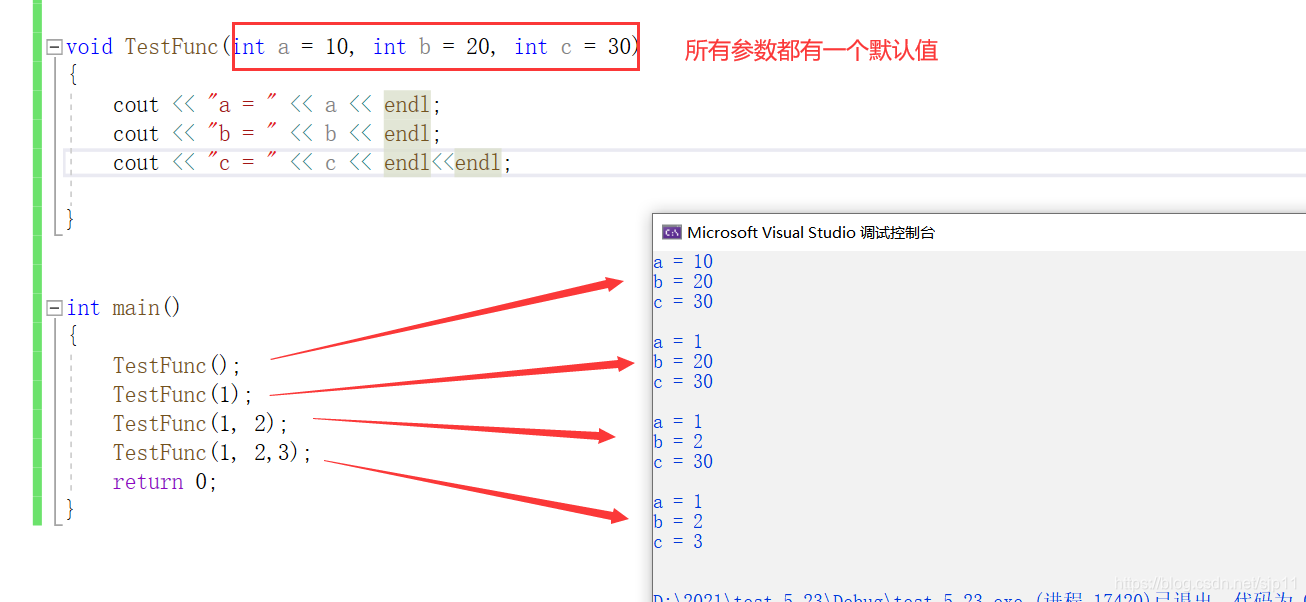
Task: Click the 'int main()' declaration
Action: [x=124, y=308]
